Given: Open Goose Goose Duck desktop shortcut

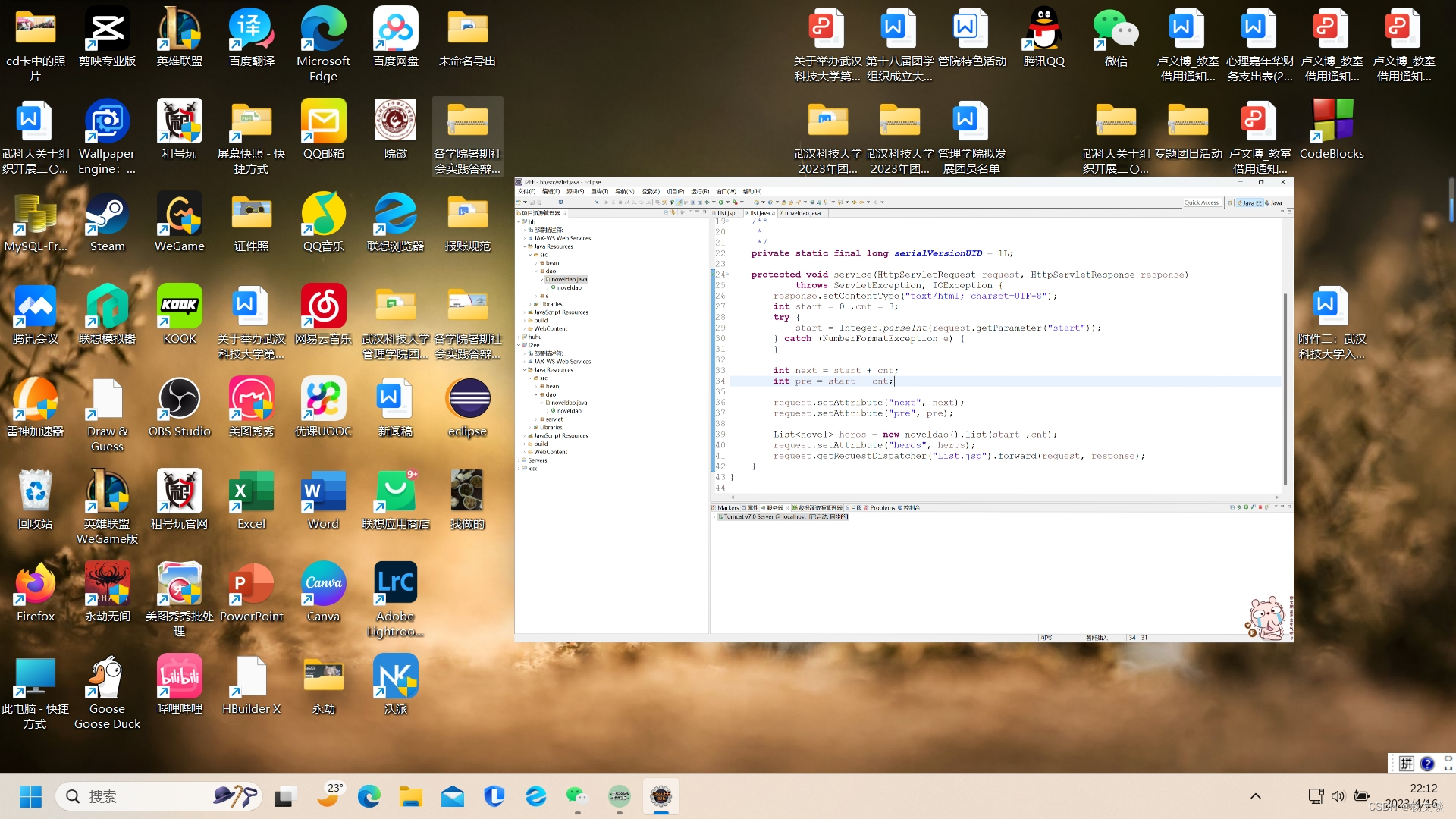Looking at the screenshot, I should click(107, 692).
